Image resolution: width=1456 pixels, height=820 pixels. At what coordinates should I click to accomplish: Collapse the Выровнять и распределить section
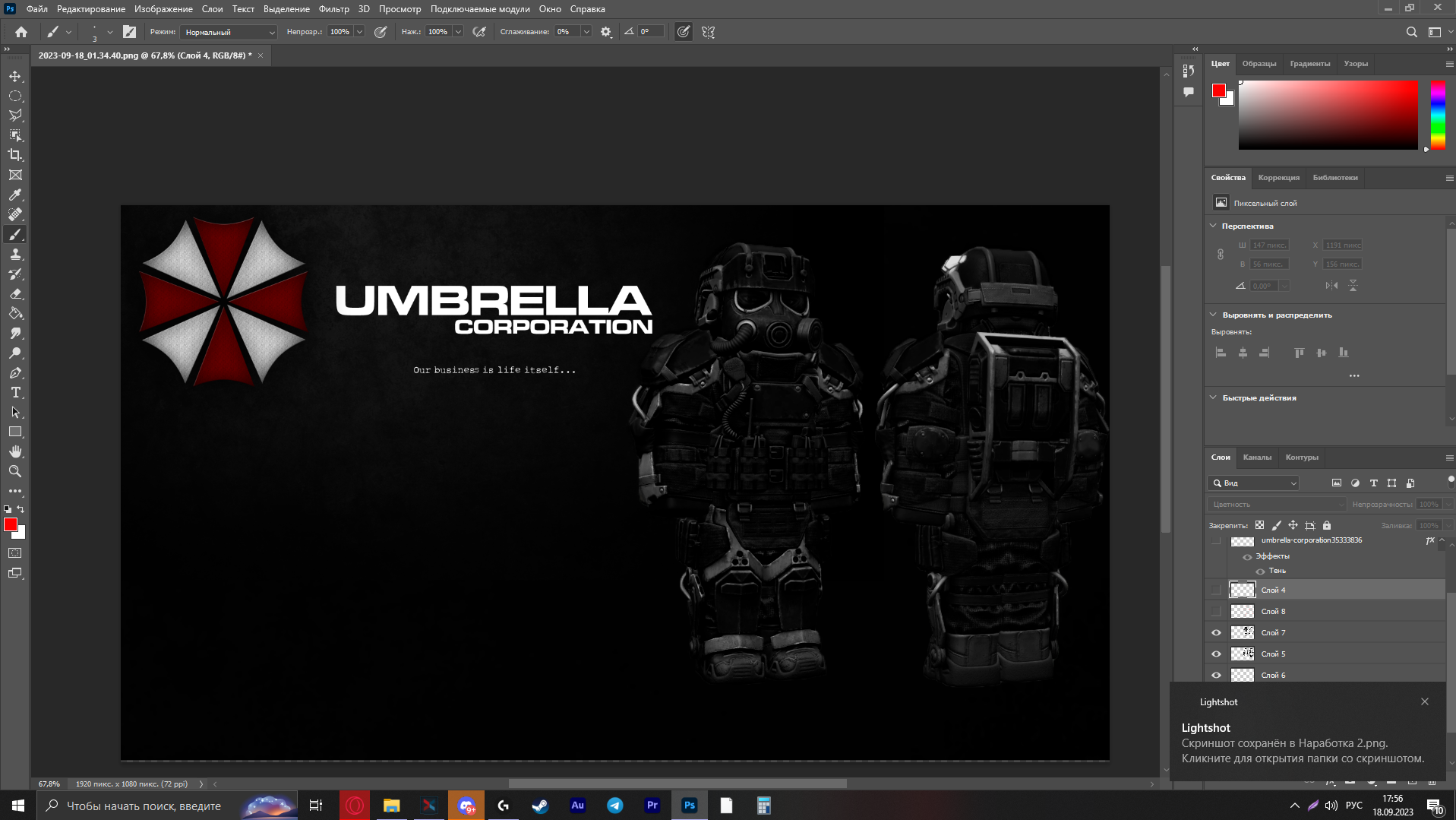pos(1213,315)
